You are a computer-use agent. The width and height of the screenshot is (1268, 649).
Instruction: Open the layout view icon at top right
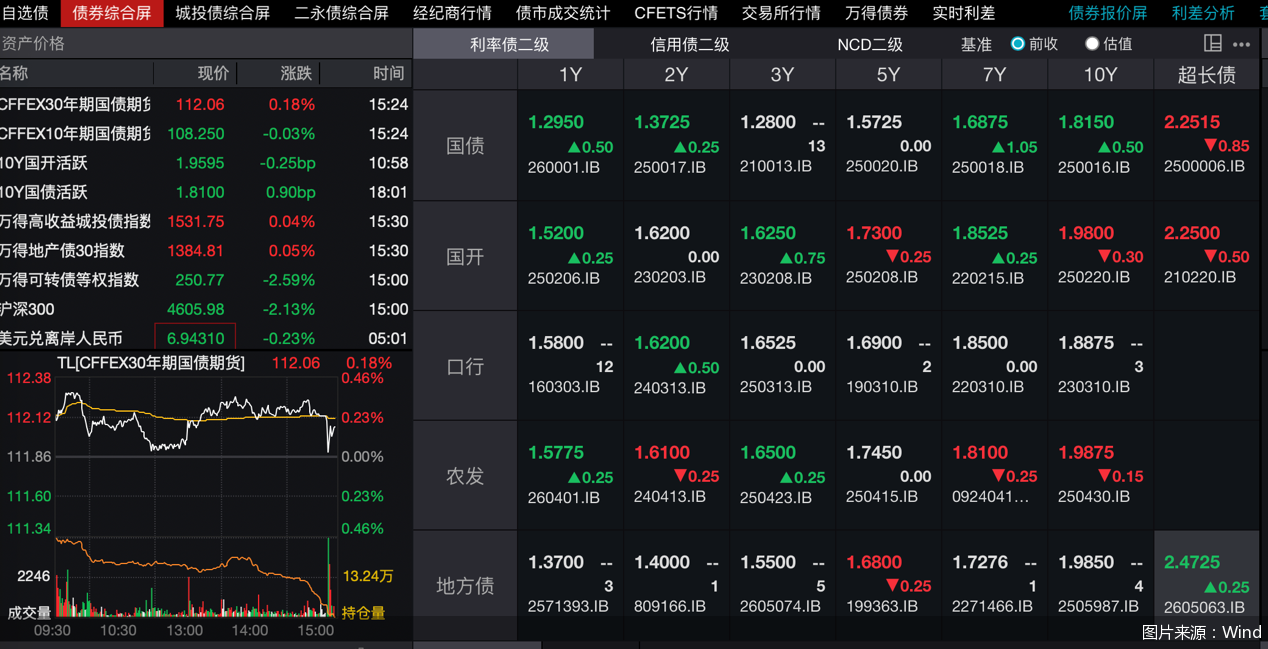click(x=1213, y=43)
